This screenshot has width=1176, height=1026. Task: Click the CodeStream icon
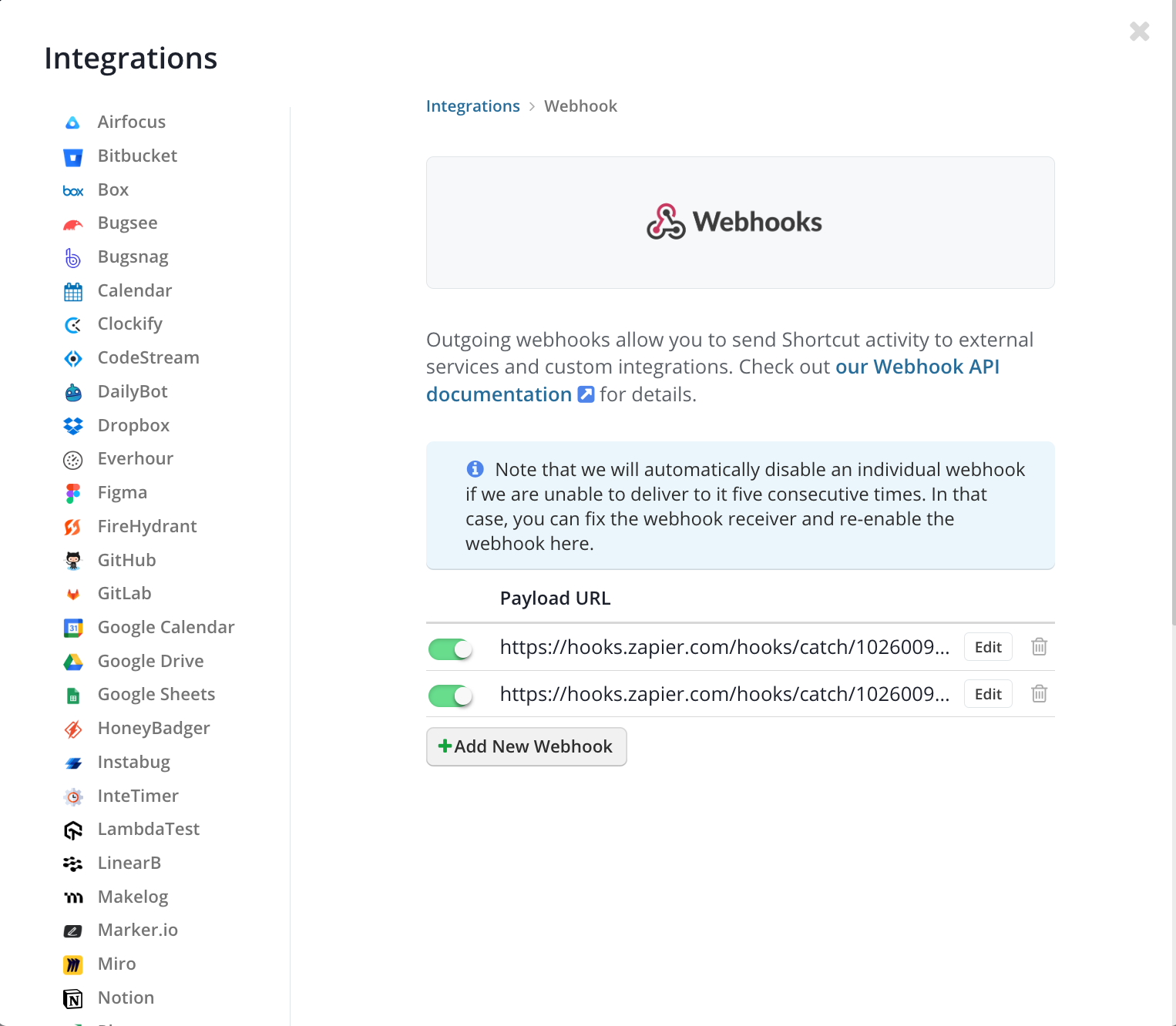point(72,359)
